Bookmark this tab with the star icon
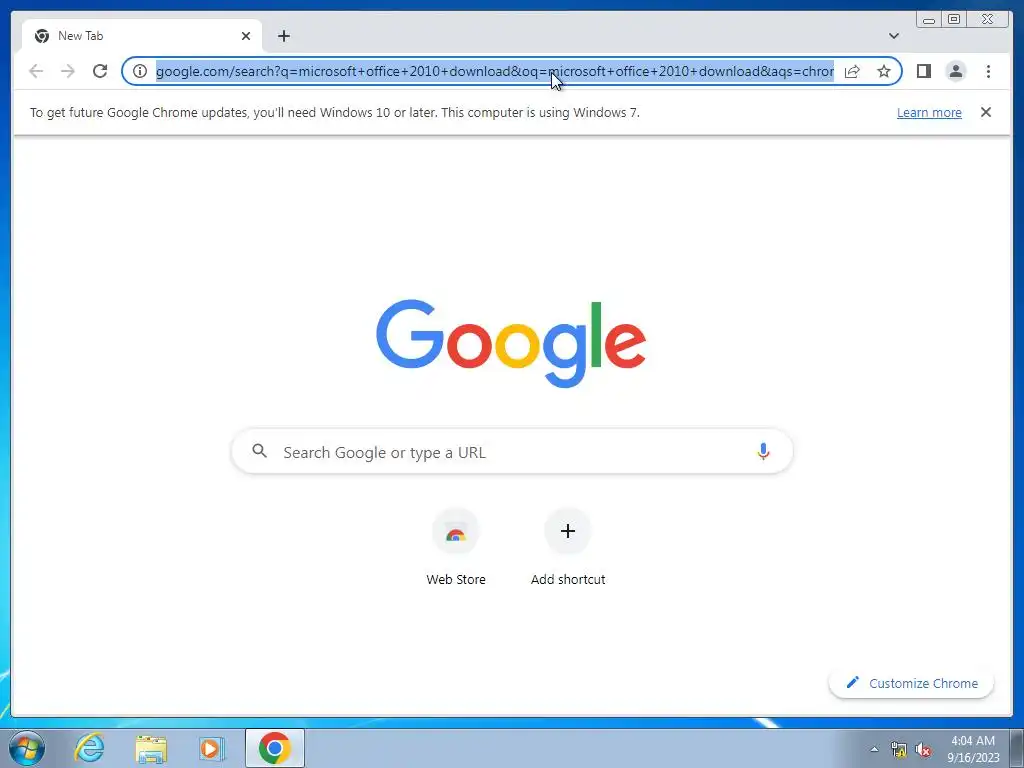 point(884,71)
